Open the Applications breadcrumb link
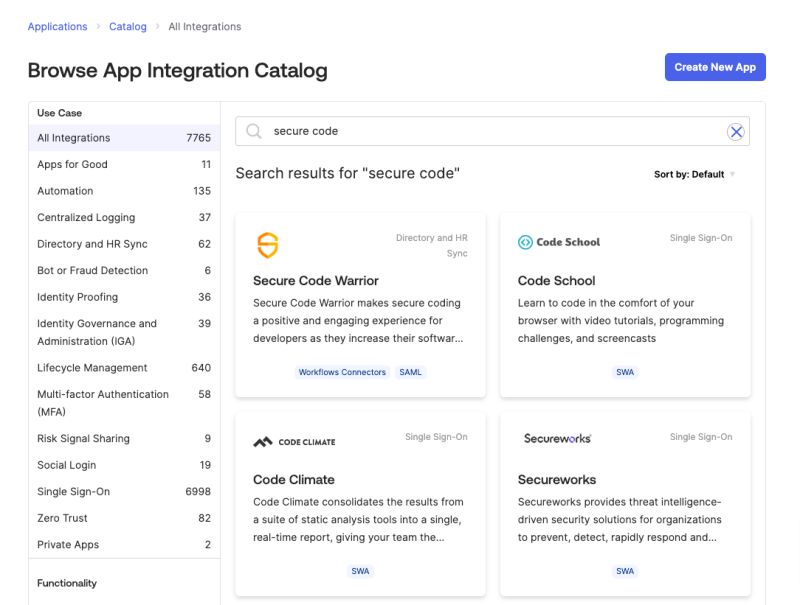The width and height of the screenshot is (800, 605). [x=57, y=26]
